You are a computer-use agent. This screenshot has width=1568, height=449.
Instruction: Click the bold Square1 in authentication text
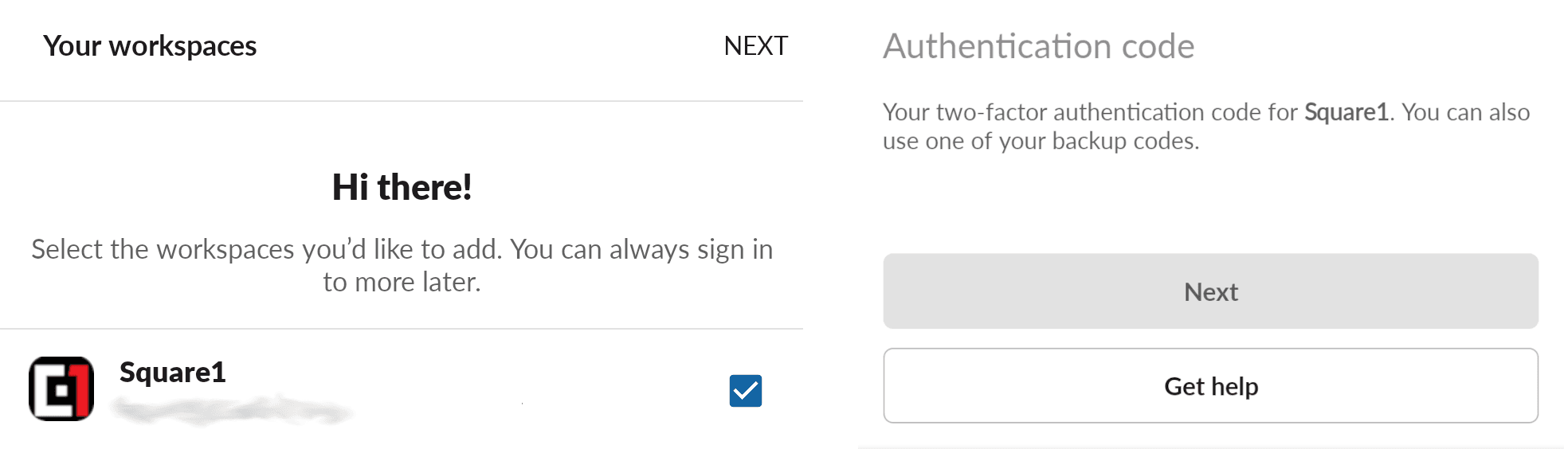pos(1346,112)
